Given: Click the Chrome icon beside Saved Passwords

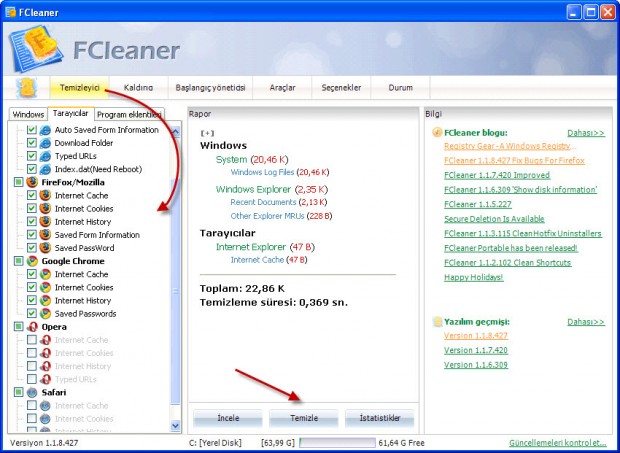Looking at the screenshot, I should click(x=45, y=313).
